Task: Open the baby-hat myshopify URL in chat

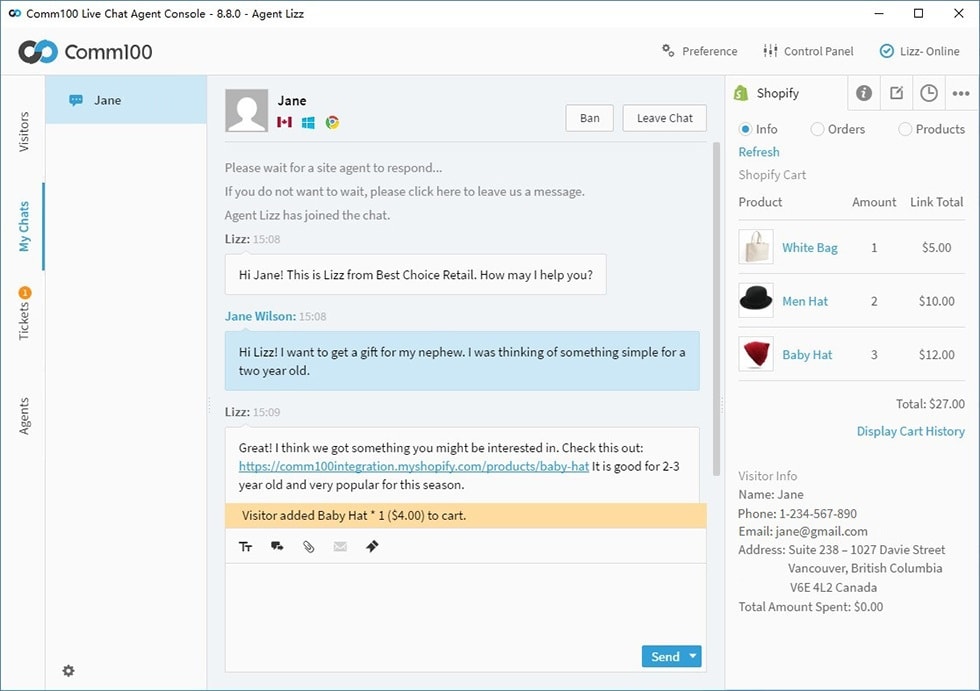Action: pyautogui.click(x=414, y=466)
